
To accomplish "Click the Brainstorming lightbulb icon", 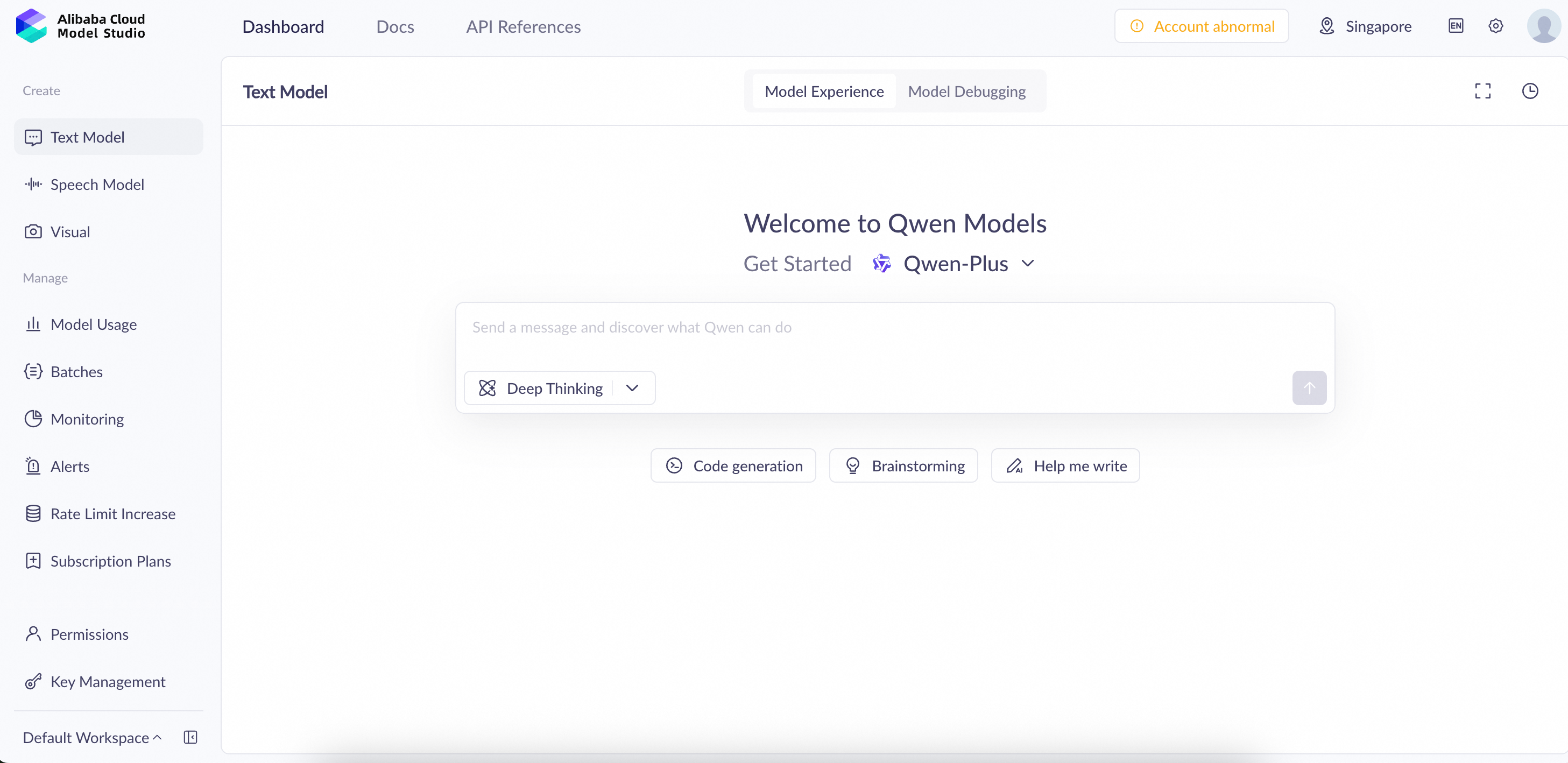I will 853,465.
